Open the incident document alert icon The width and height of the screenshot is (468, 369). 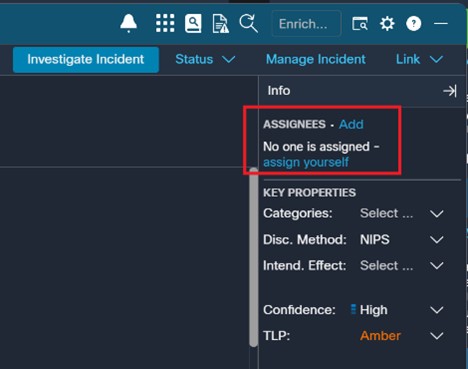tap(220, 24)
